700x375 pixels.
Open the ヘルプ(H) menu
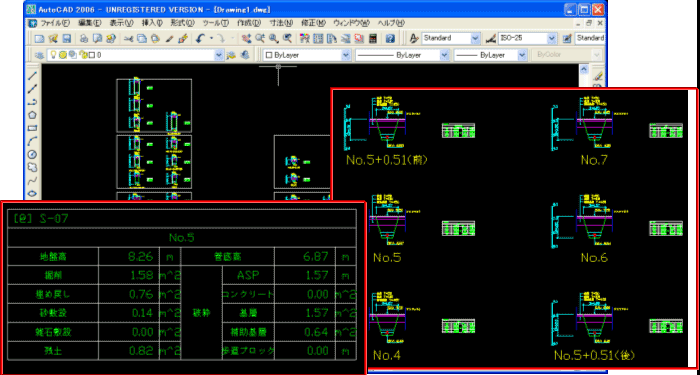(x=391, y=23)
